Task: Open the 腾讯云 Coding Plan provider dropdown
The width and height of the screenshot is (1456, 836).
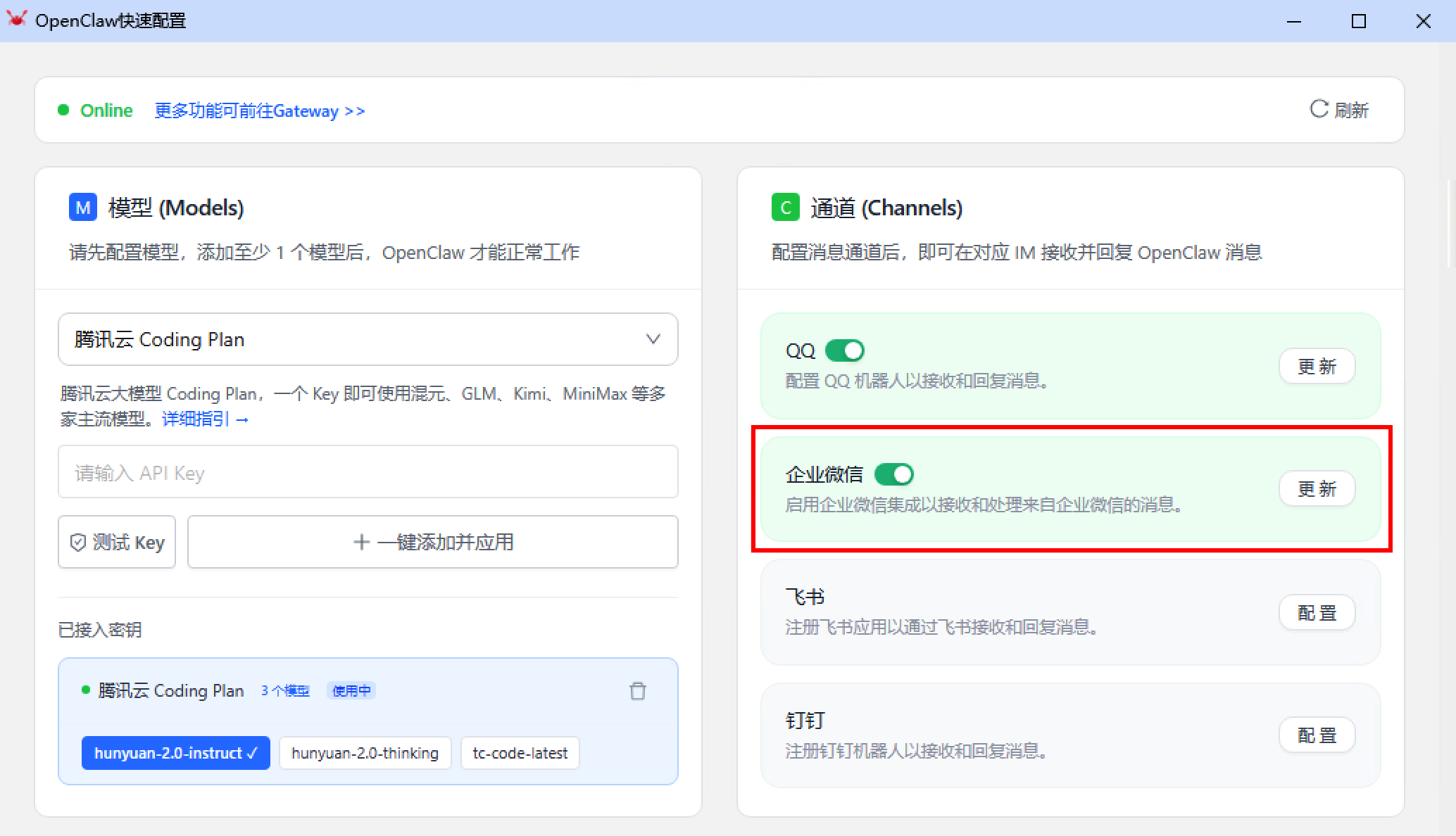Action: point(368,339)
